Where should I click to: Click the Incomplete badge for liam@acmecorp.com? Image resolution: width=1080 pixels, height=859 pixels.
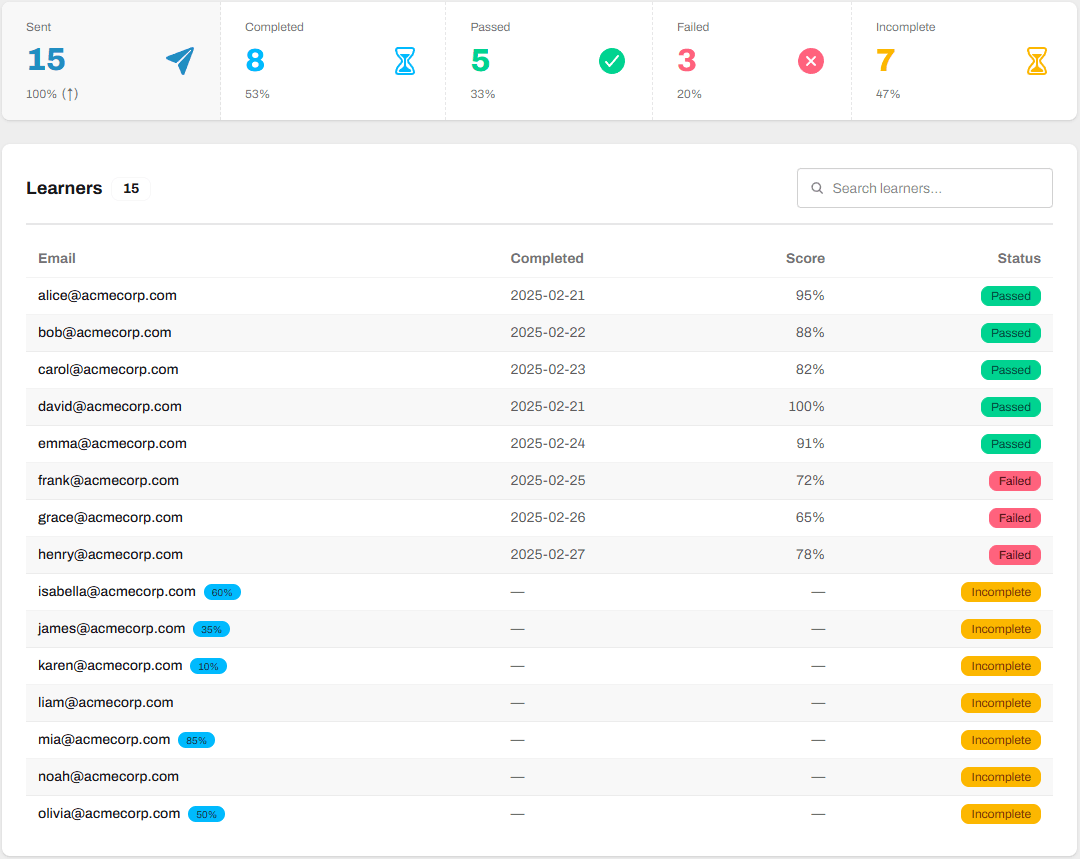point(1001,703)
